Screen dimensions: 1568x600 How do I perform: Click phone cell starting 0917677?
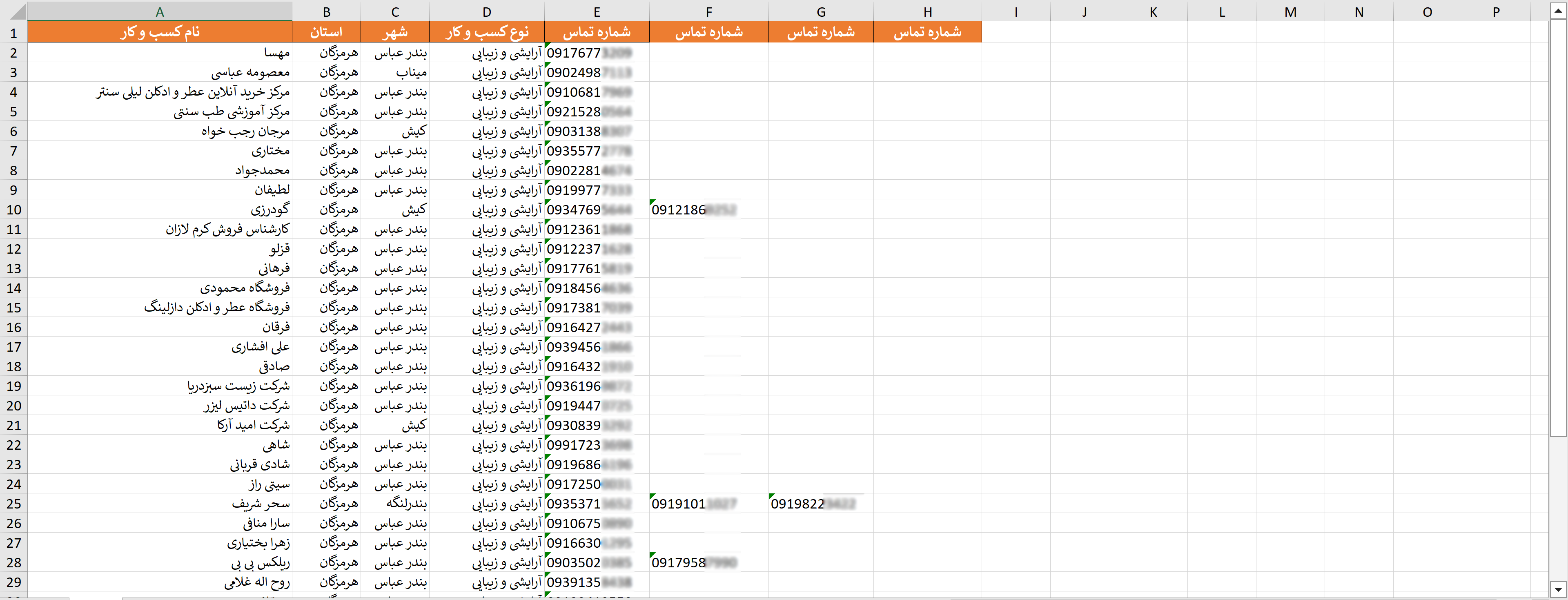tap(597, 53)
